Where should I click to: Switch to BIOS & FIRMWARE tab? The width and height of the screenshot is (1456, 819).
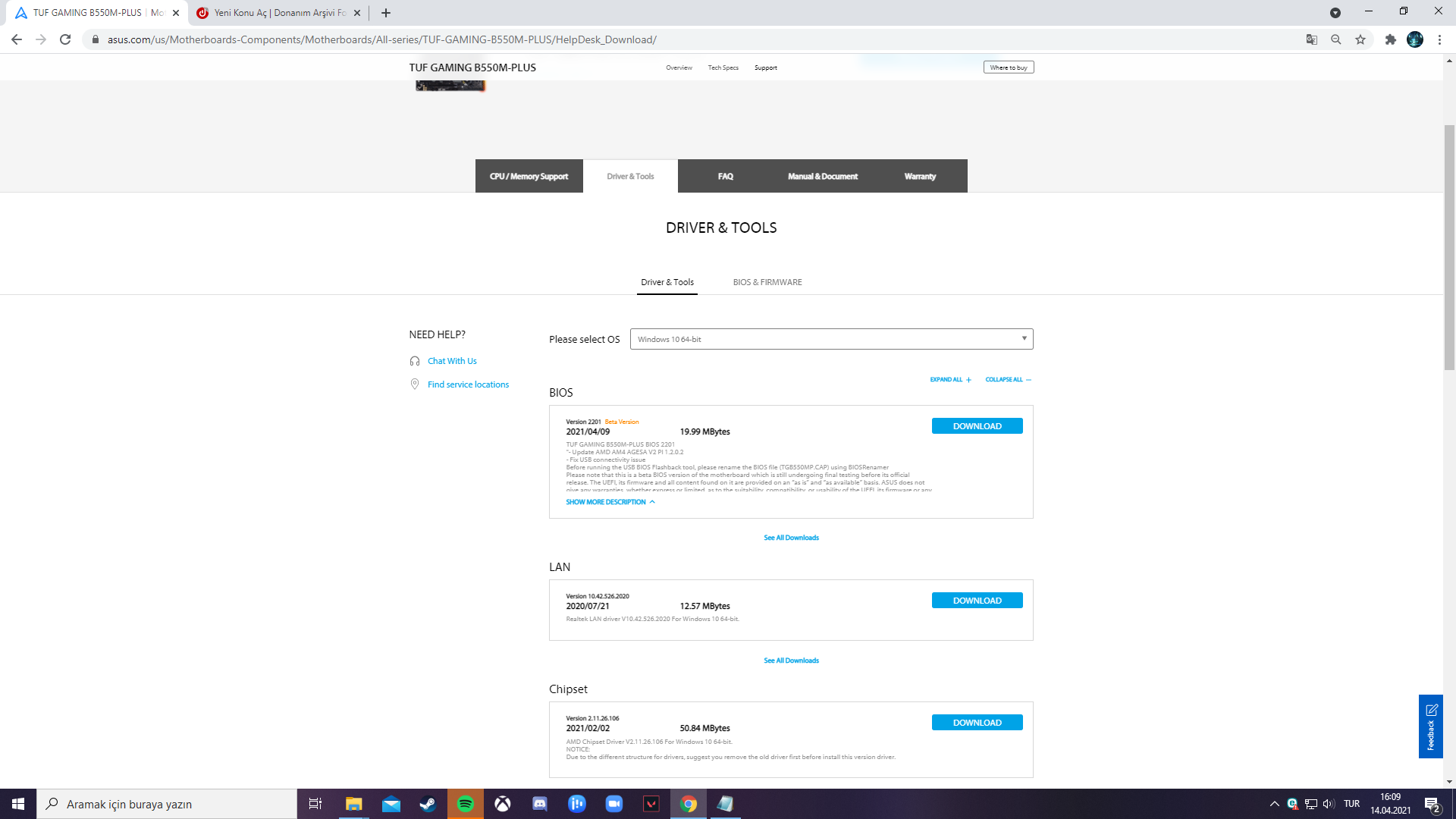tap(767, 282)
